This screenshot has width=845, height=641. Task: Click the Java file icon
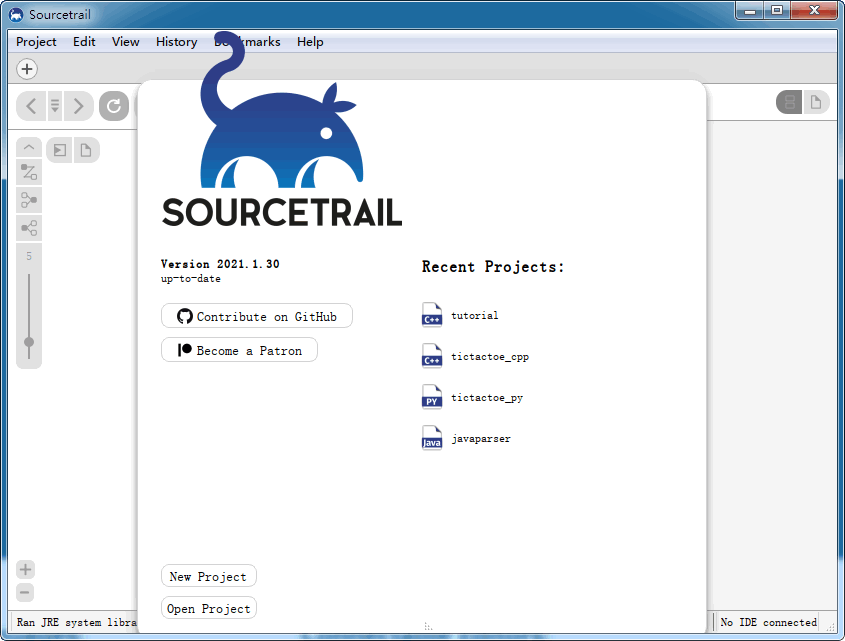click(432, 438)
